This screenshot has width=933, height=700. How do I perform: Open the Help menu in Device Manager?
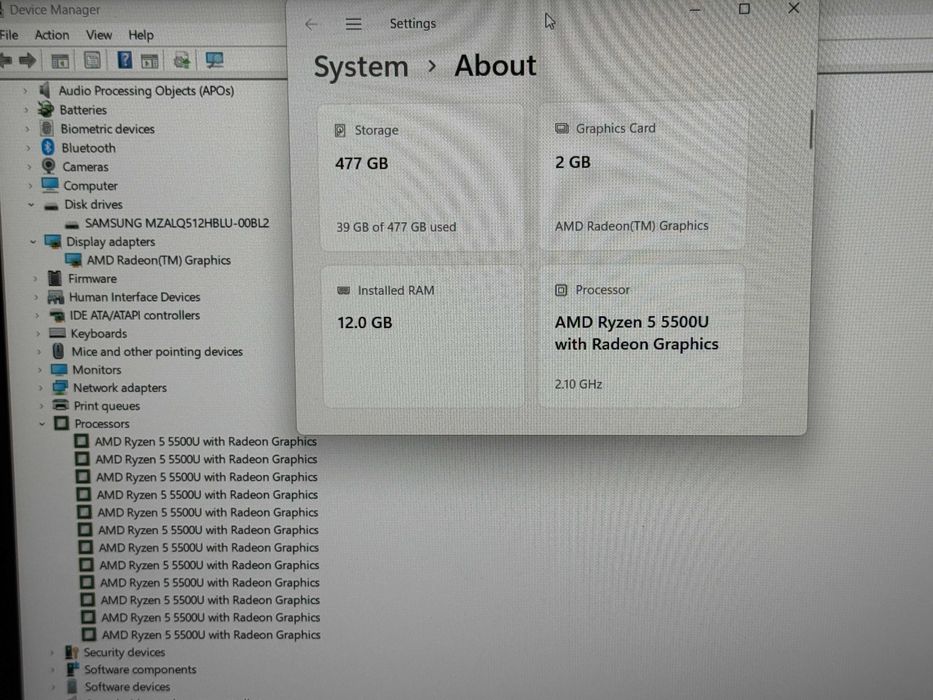(x=141, y=35)
